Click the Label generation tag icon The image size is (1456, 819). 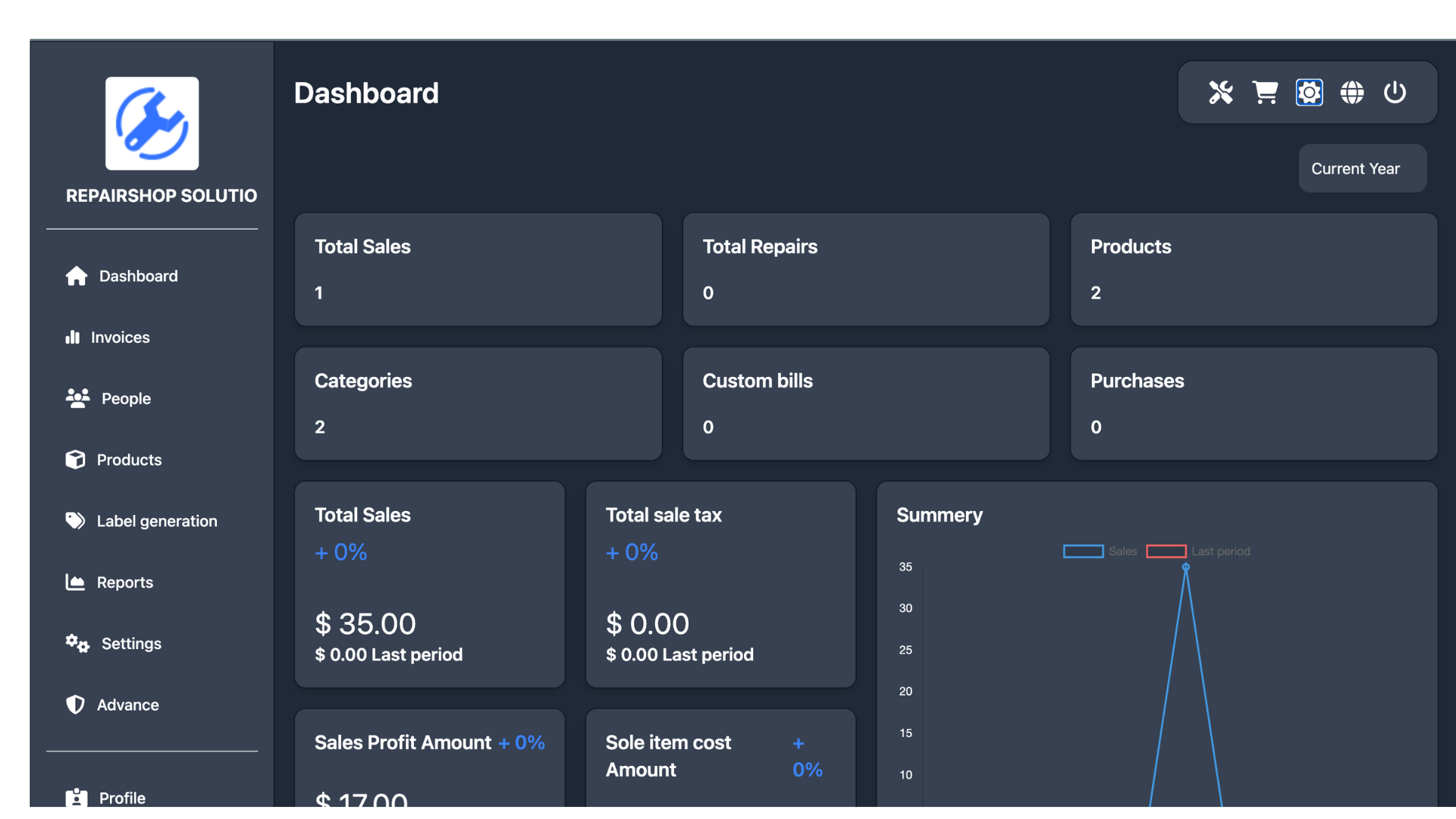[75, 521]
